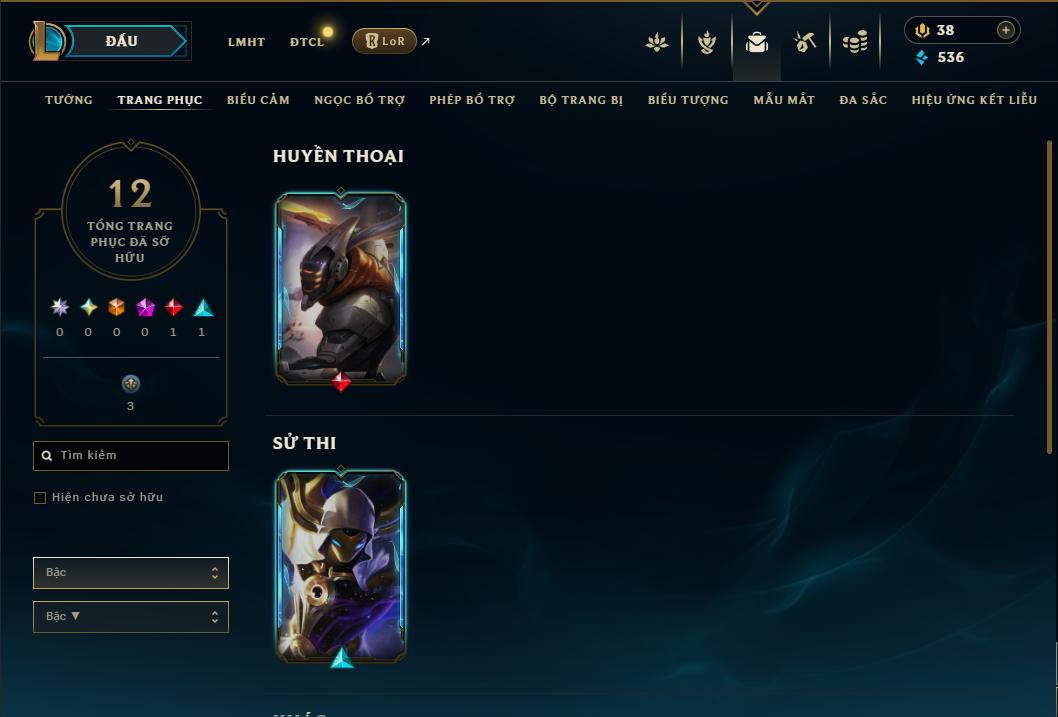1058x717 pixels.
Task: Open the LoR launcher link
Action: [x=384, y=41]
